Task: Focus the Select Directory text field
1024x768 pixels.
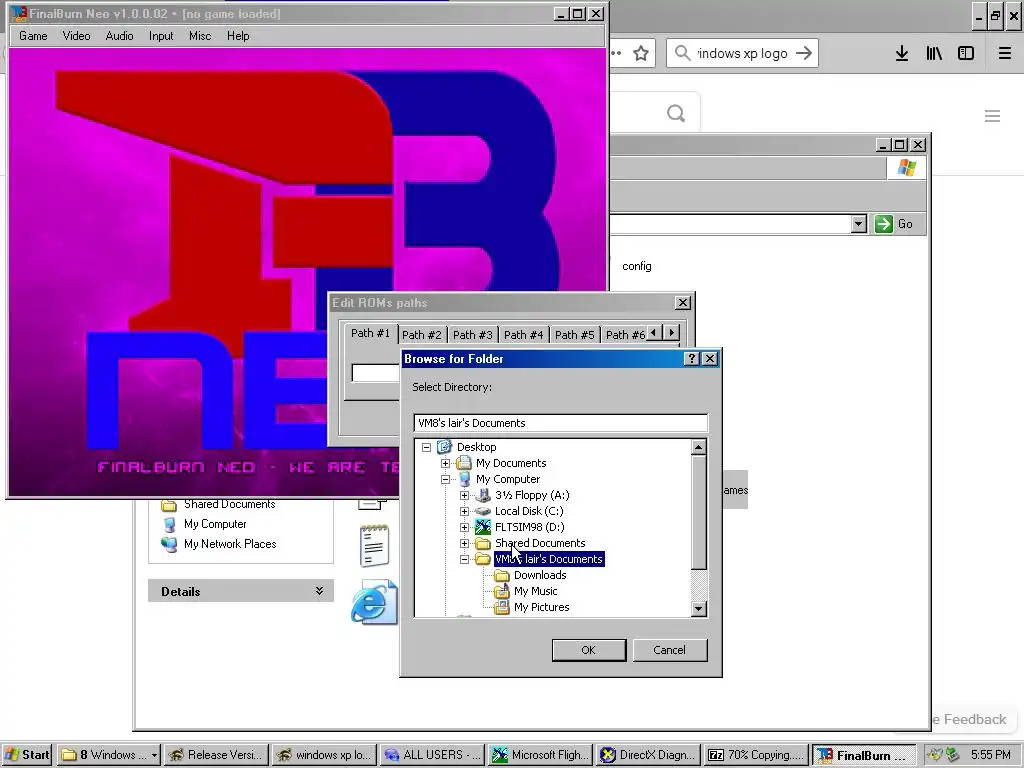Action: tap(560, 423)
